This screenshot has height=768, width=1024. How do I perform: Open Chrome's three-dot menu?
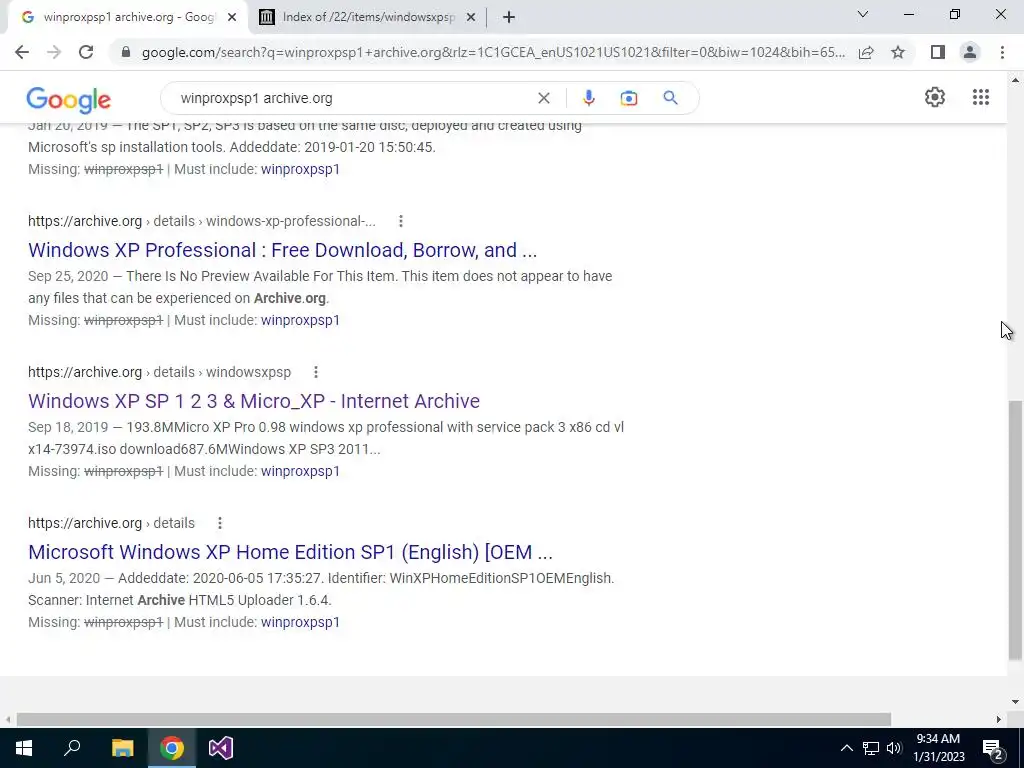coord(1002,52)
